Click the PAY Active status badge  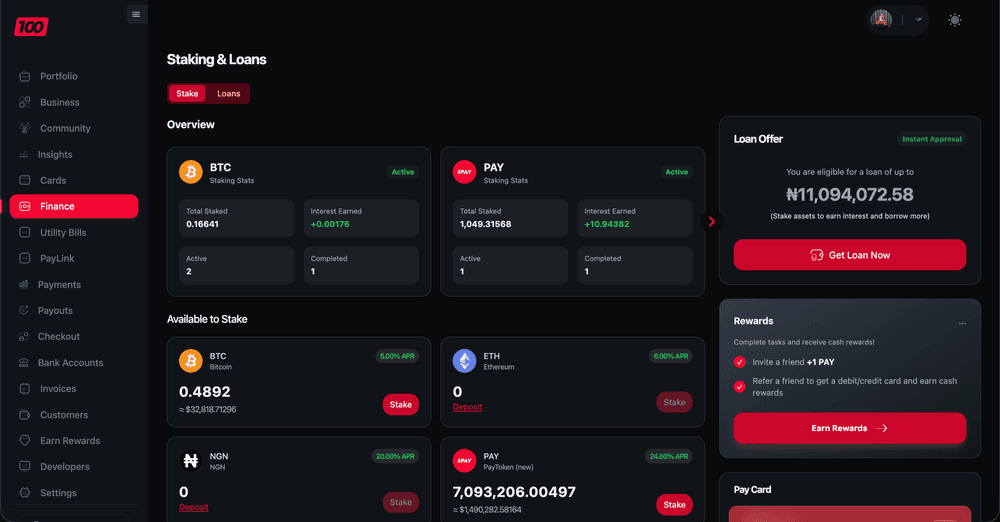676,172
